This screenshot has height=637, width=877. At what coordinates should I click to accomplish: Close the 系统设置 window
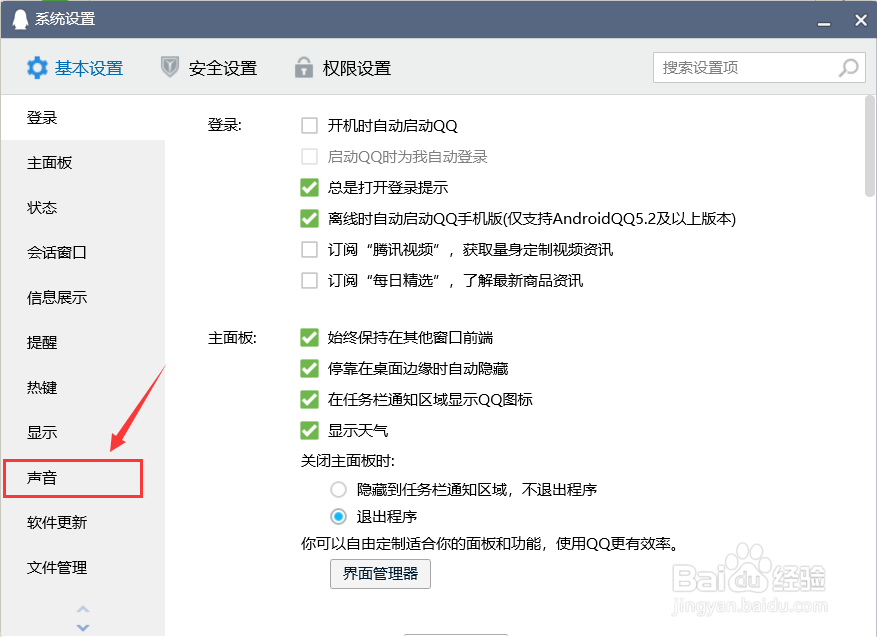click(x=861, y=20)
